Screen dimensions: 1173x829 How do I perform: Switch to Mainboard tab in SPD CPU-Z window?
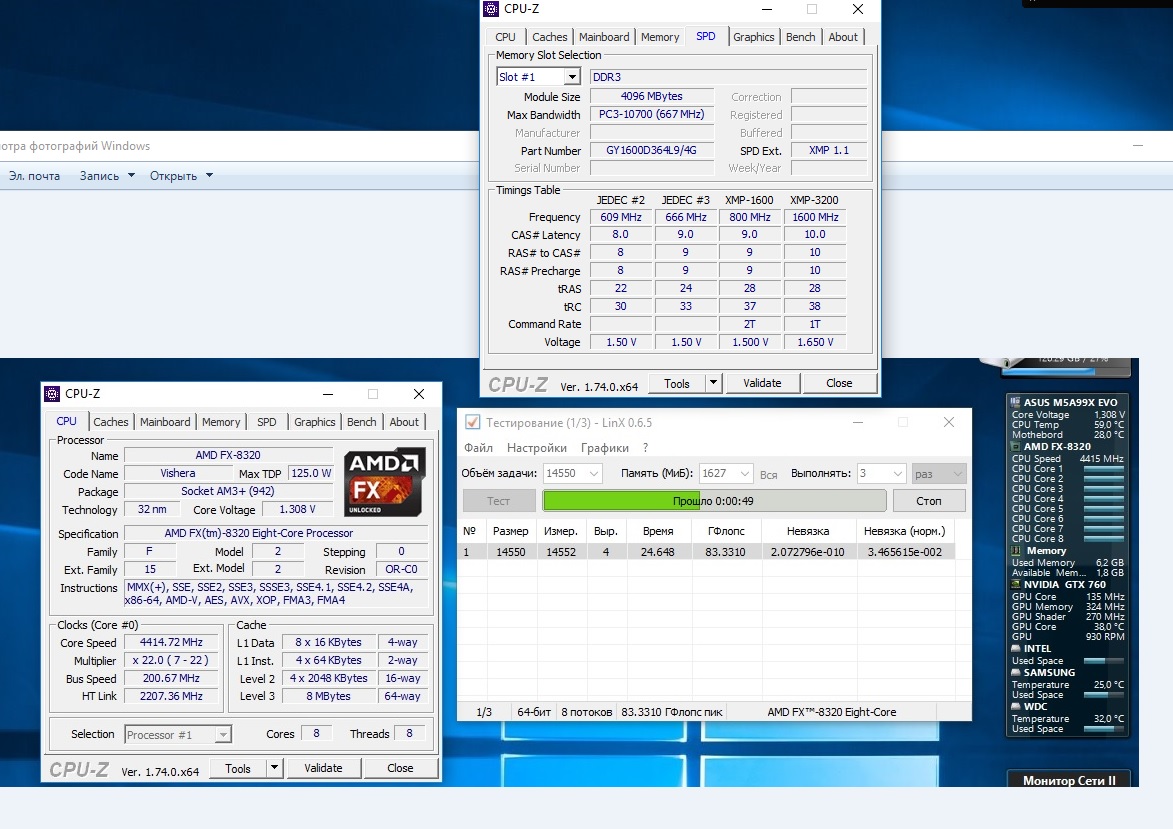tap(604, 37)
